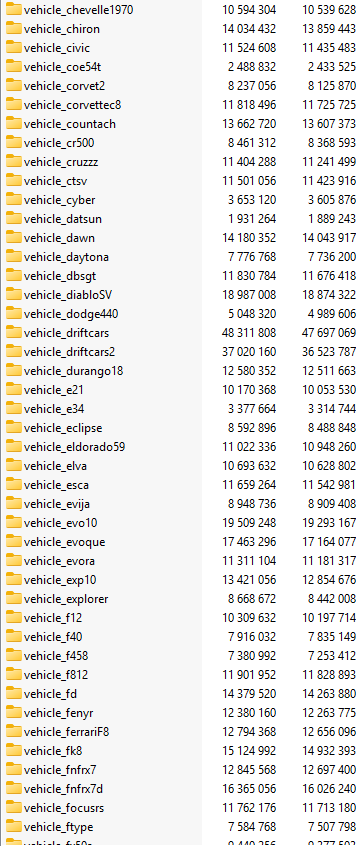This screenshot has width=361, height=846.
Task: Click size value 48 311 808
Action: [x=249, y=333]
